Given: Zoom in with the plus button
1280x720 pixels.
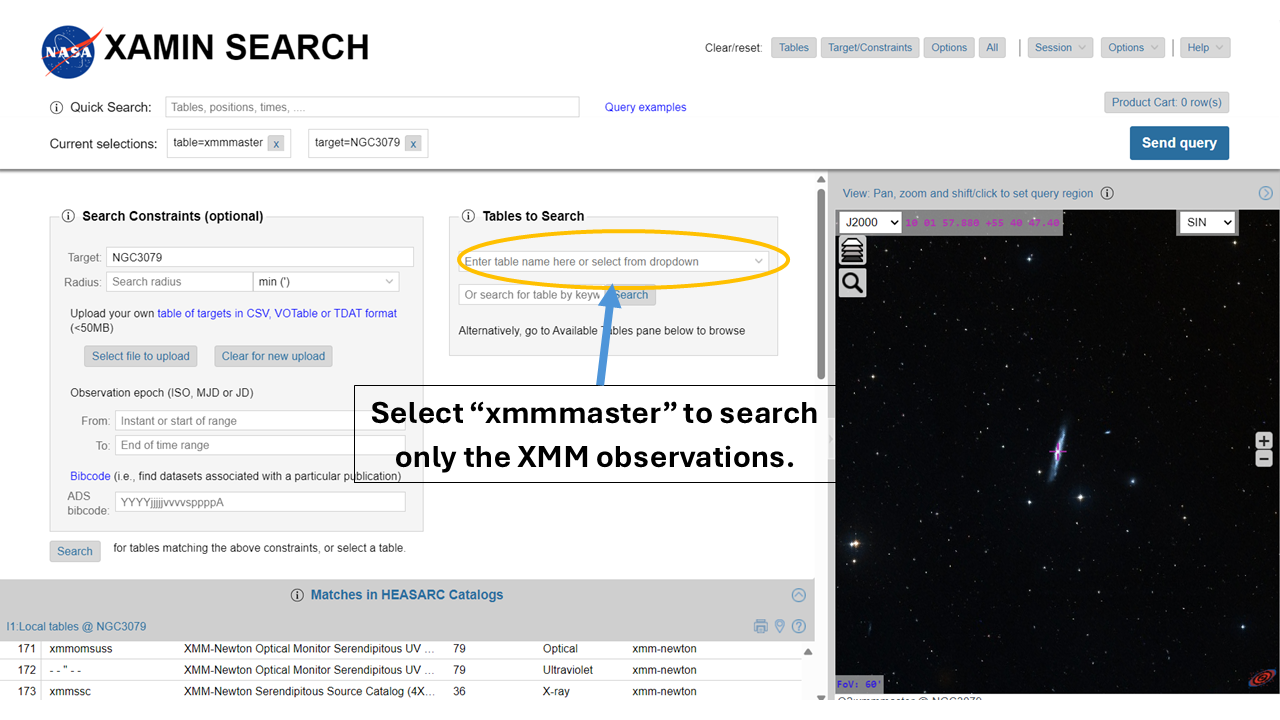Looking at the screenshot, I should point(1264,441).
